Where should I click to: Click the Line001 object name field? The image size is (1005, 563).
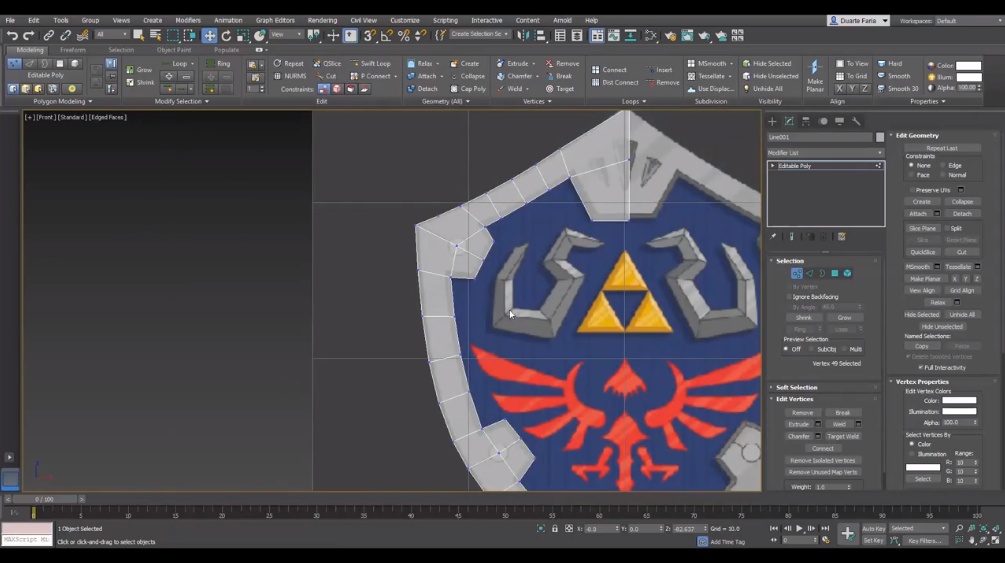(x=820, y=137)
